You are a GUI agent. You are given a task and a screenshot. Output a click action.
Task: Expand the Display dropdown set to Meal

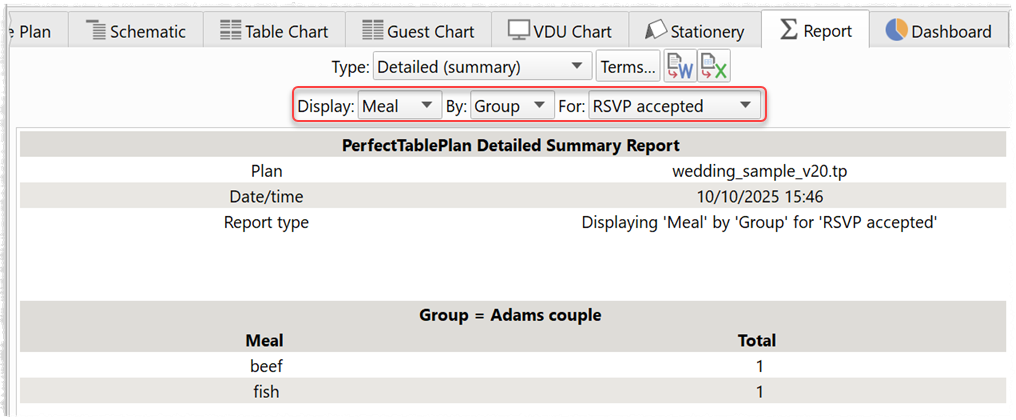pyautogui.click(x=398, y=106)
